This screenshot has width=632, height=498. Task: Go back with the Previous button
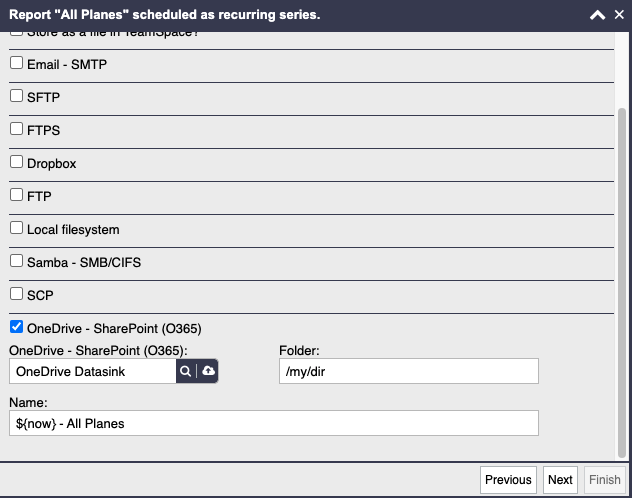click(508, 480)
